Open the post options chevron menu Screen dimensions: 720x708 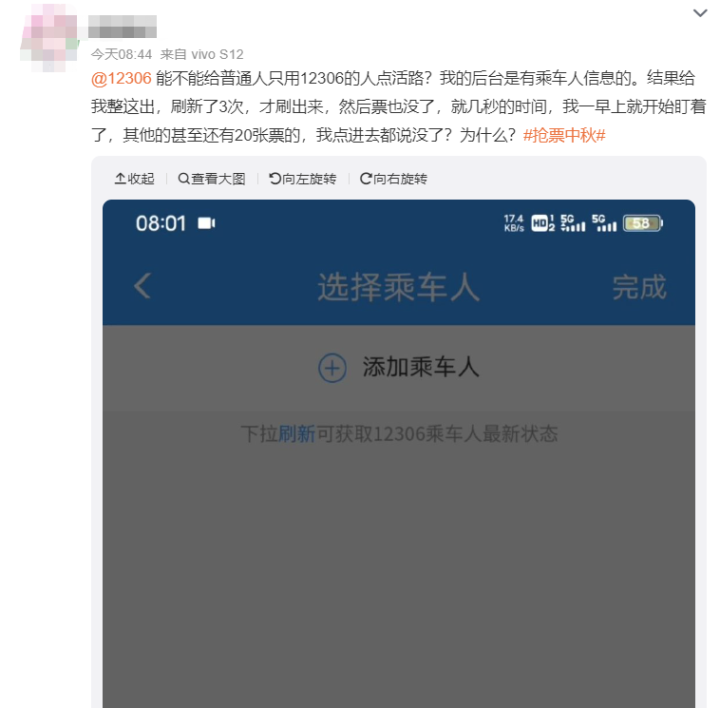click(700, 13)
